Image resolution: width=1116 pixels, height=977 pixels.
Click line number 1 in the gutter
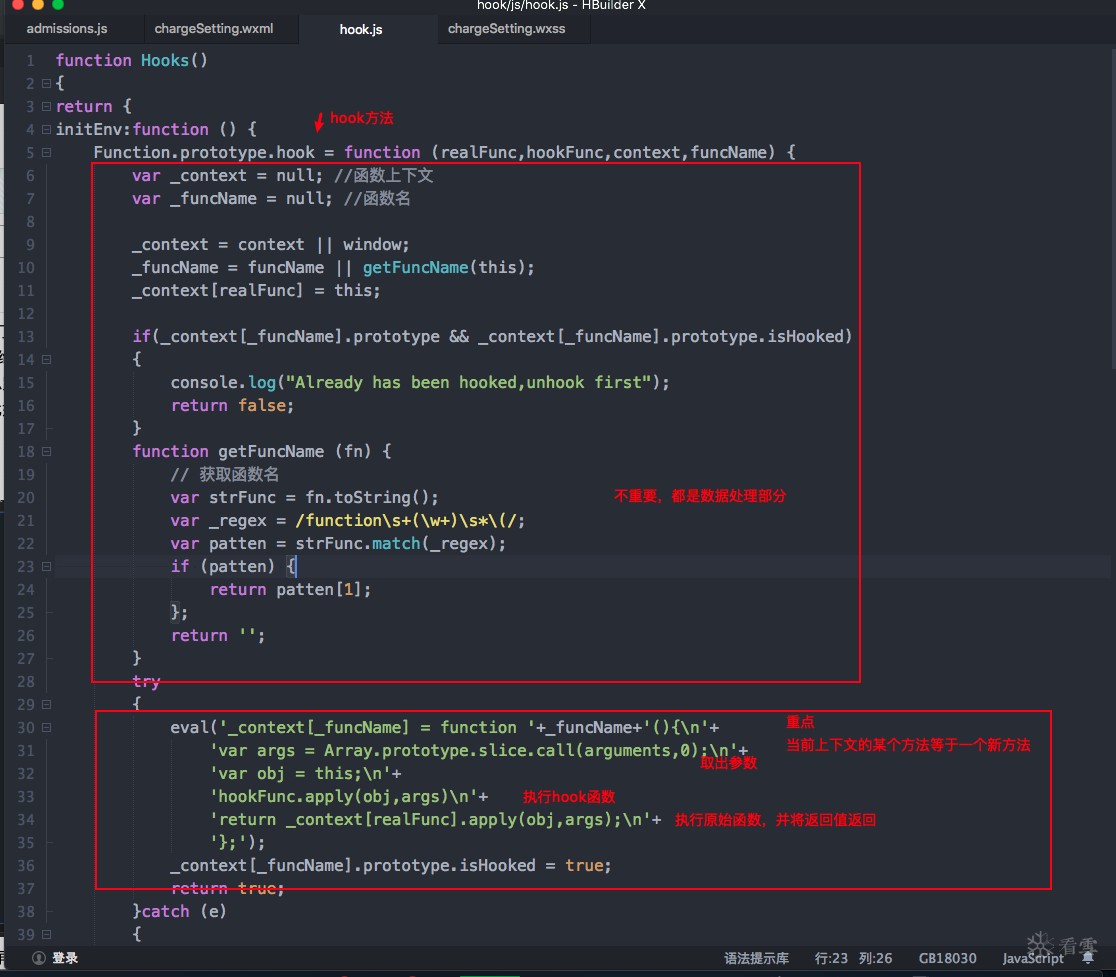click(30, 60)
